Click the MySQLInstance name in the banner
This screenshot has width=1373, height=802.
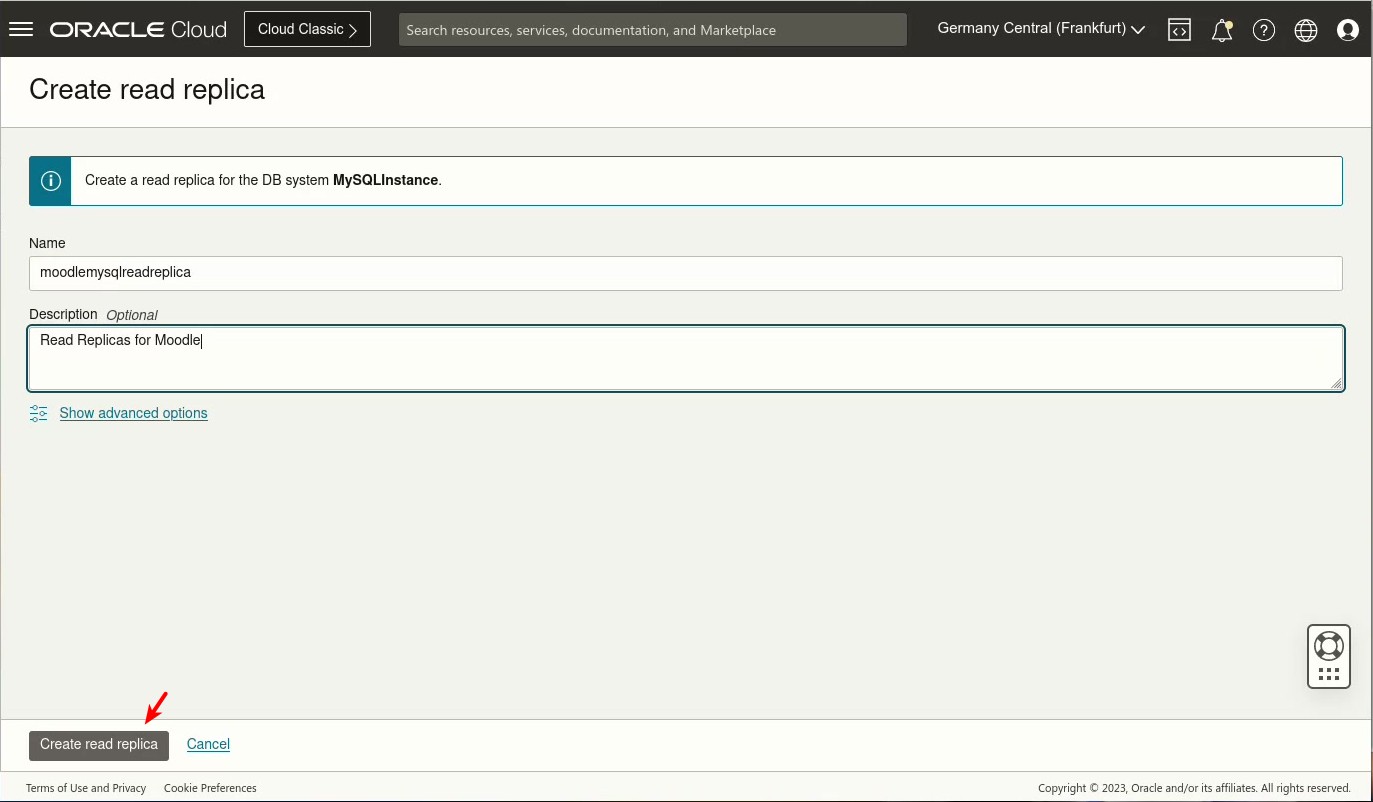[385, 180]
